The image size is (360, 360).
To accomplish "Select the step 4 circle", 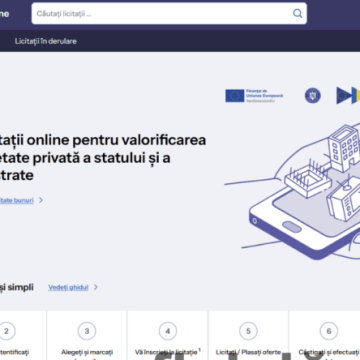I will point(168,331).
